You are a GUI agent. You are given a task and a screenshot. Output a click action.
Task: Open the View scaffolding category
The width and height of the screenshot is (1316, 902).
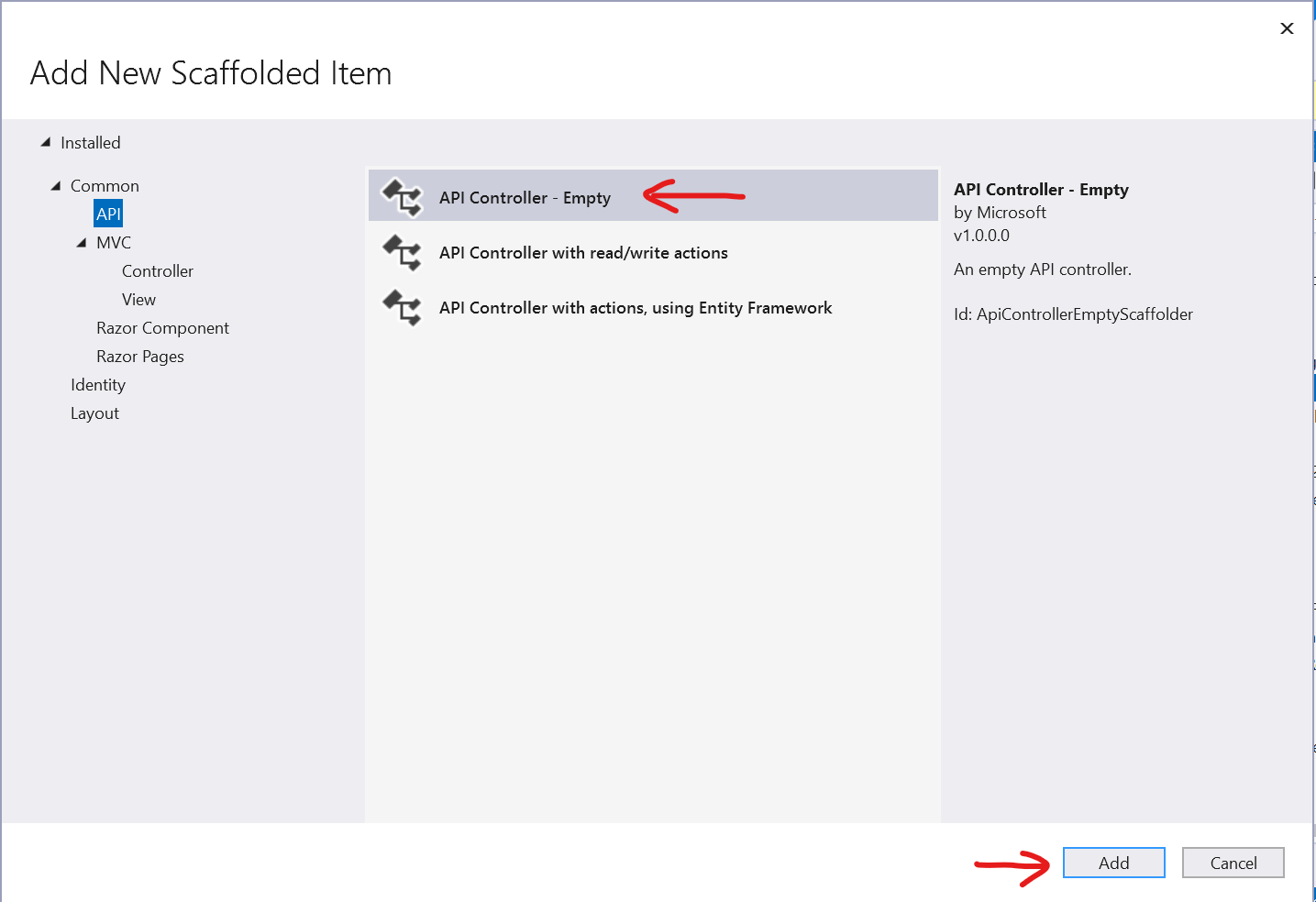point(138,299)
